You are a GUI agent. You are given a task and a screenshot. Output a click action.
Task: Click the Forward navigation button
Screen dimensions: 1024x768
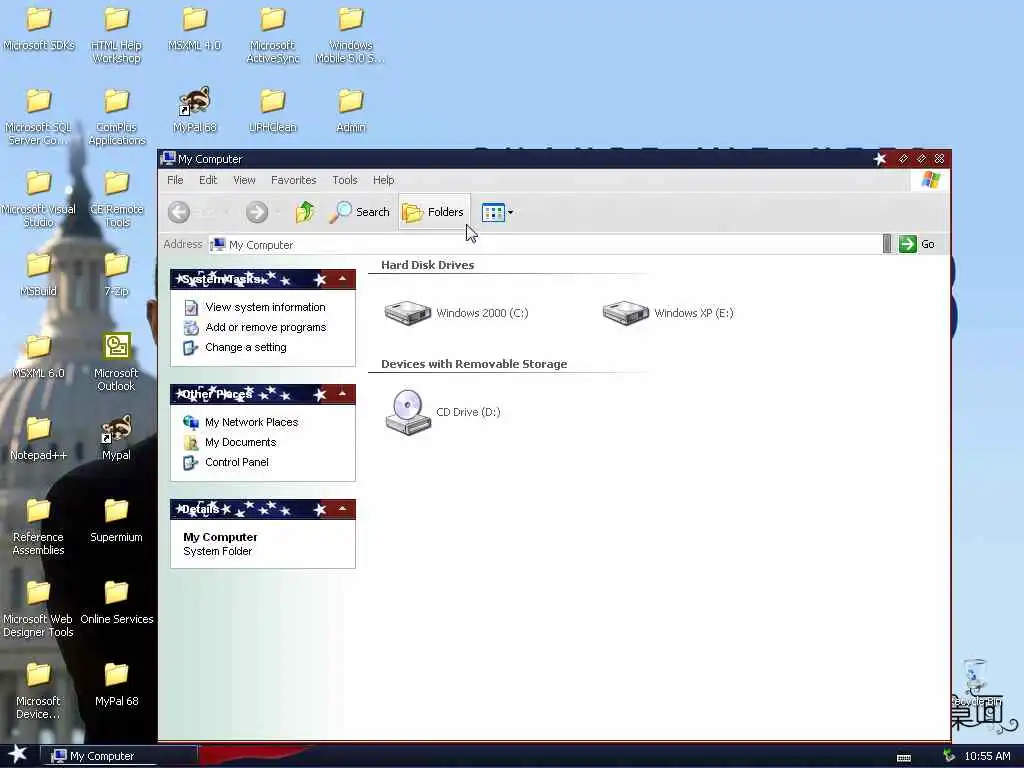tap(257, 212)
